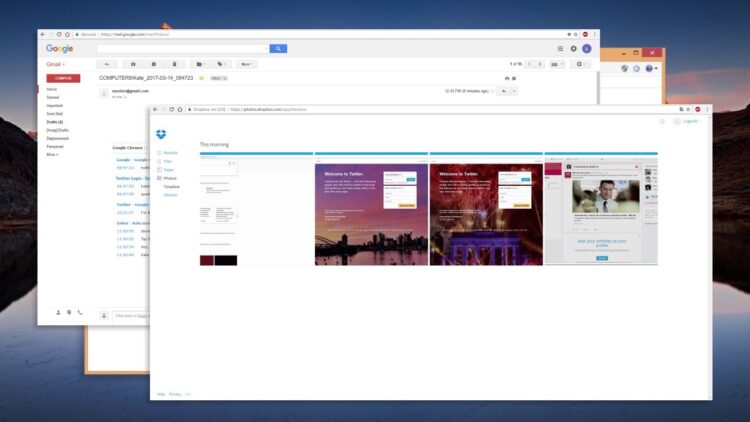Click the report spam icon in Gmail toolbar
Viewport: 750px width, 422px height.
click(154, 64)
